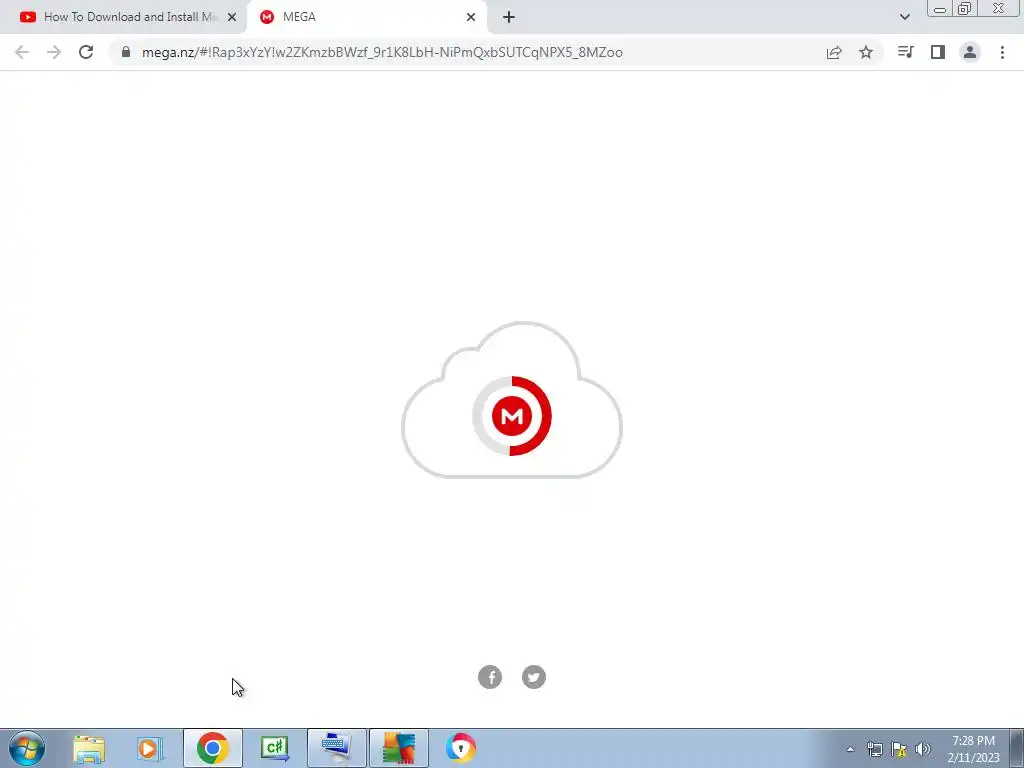View site information via lock icon
This screenshot has width=1024, height=768.
[x=126, y=52]
